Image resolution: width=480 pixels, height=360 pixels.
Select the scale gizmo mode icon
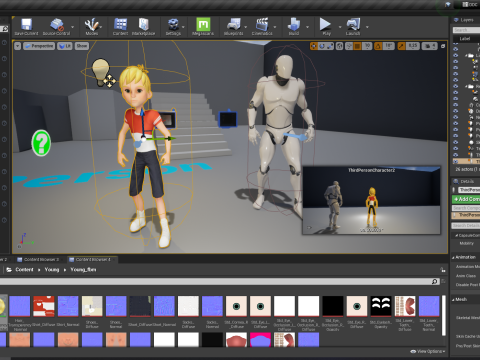point(330,46)
